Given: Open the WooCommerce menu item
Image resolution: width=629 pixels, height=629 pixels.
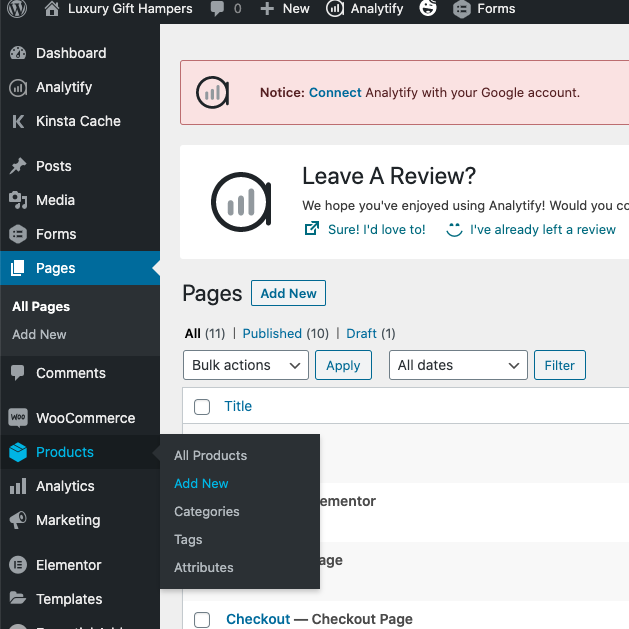Looking at the screenshot, I should click(85, 418).
